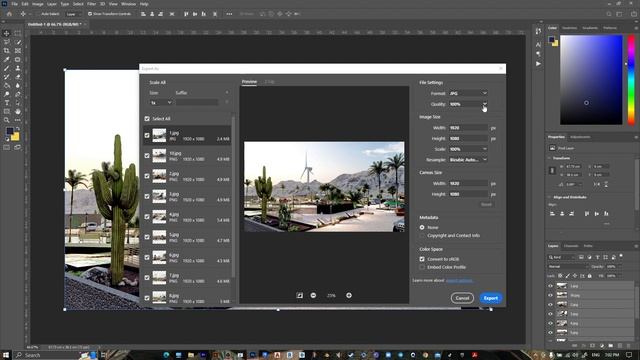Open the Auto-Select Layer dropdown
This screenshot has height=360, width=640.
coord(72,14)
